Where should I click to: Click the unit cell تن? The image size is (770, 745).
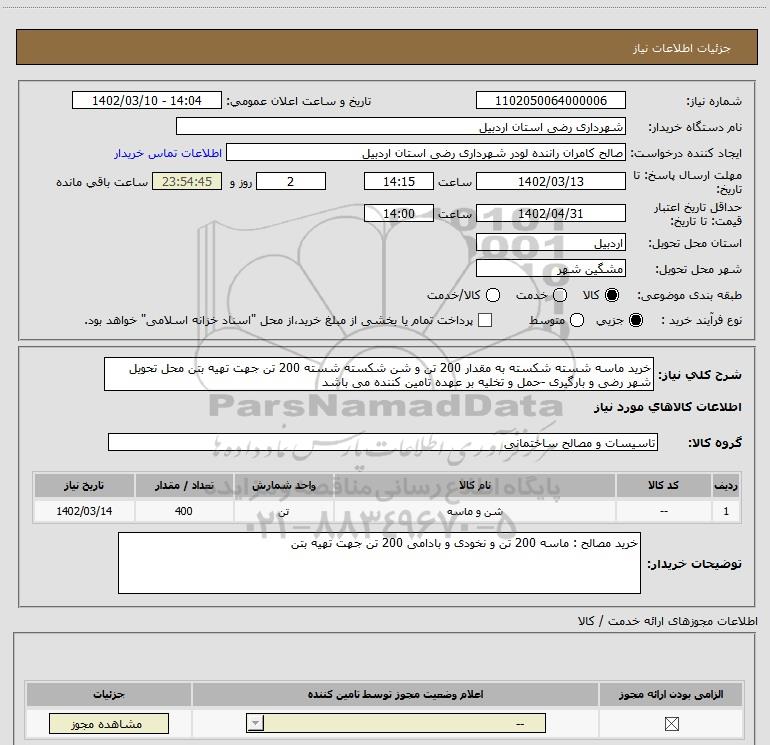tap(284, 511)
